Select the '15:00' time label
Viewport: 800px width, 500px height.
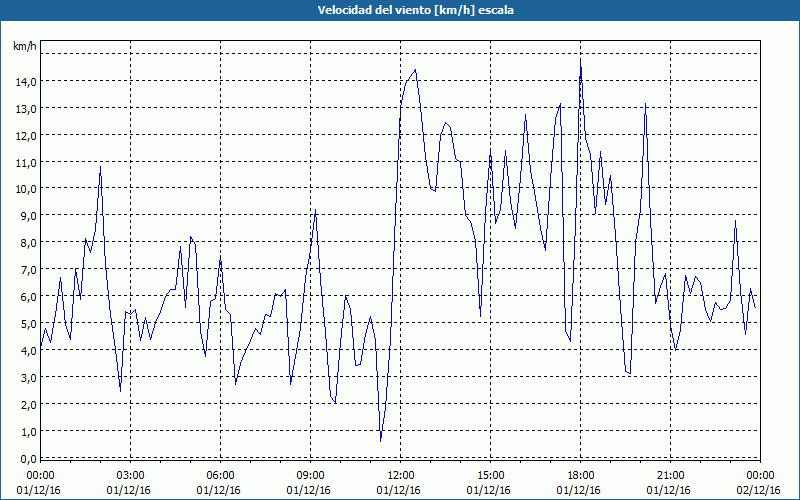[x=490, y=476]
